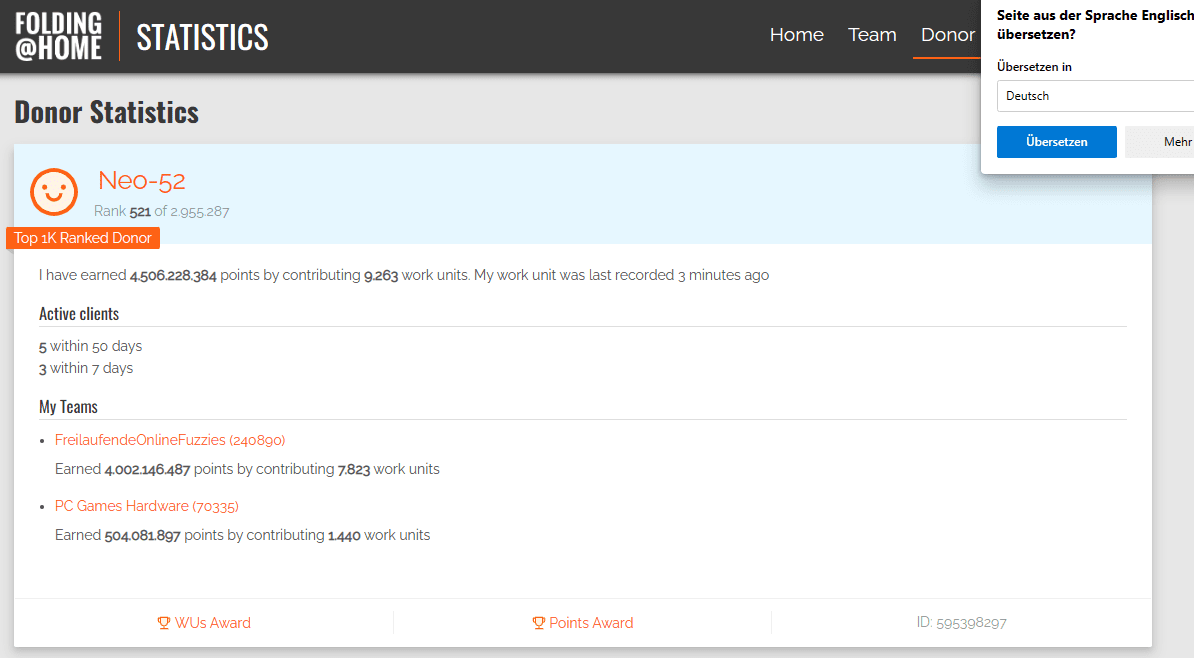The height and width of the screenshot is (658, 1194).
Task: Click the My Teams heading
Action: pyautogui.click(x=69, y=407)
